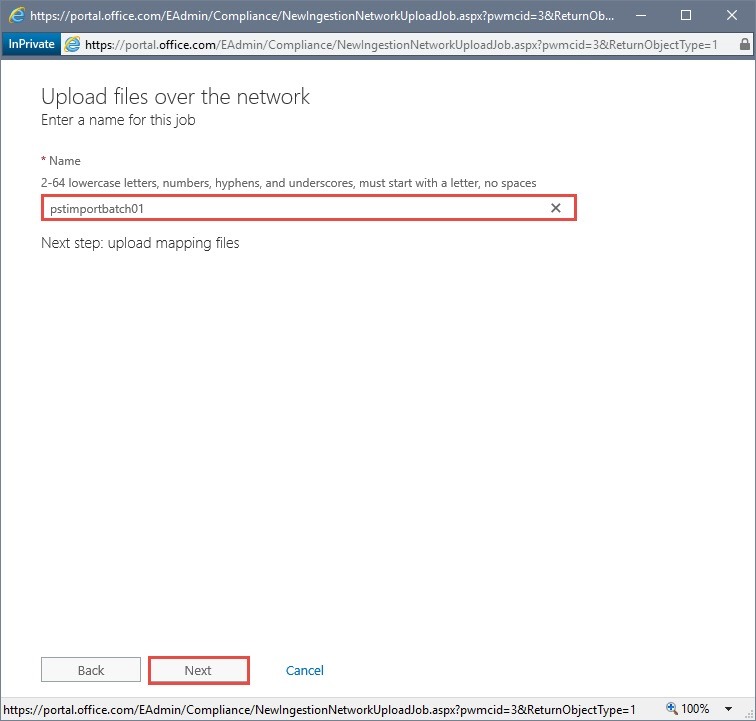Click the Internet Explorer page icon in address bar
The image size is (756, 721).
(72, 44)
